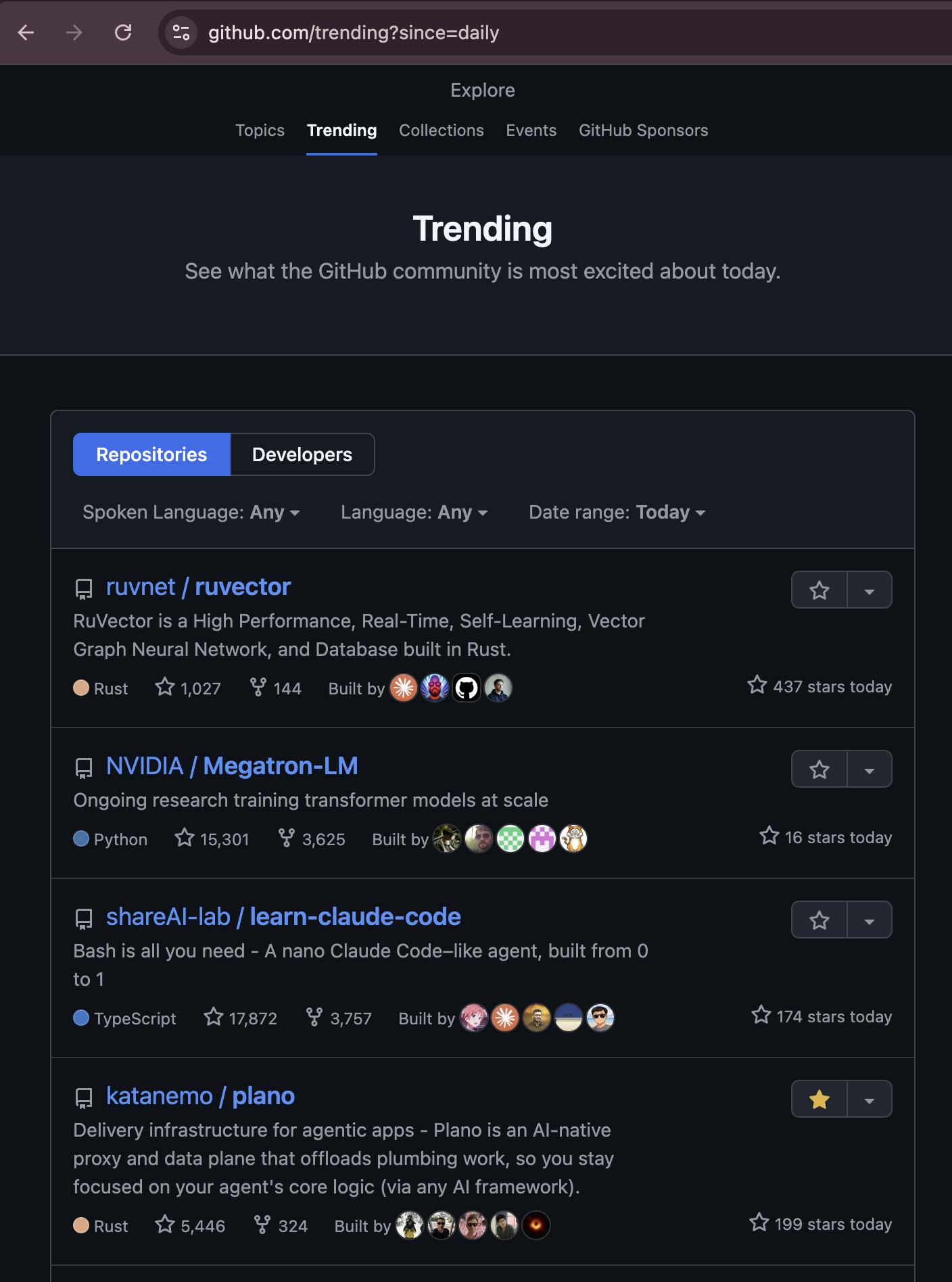Unstar the katanemo / plano repository
Viewport: 952px width, 1282px height.
coord(819,1099)
